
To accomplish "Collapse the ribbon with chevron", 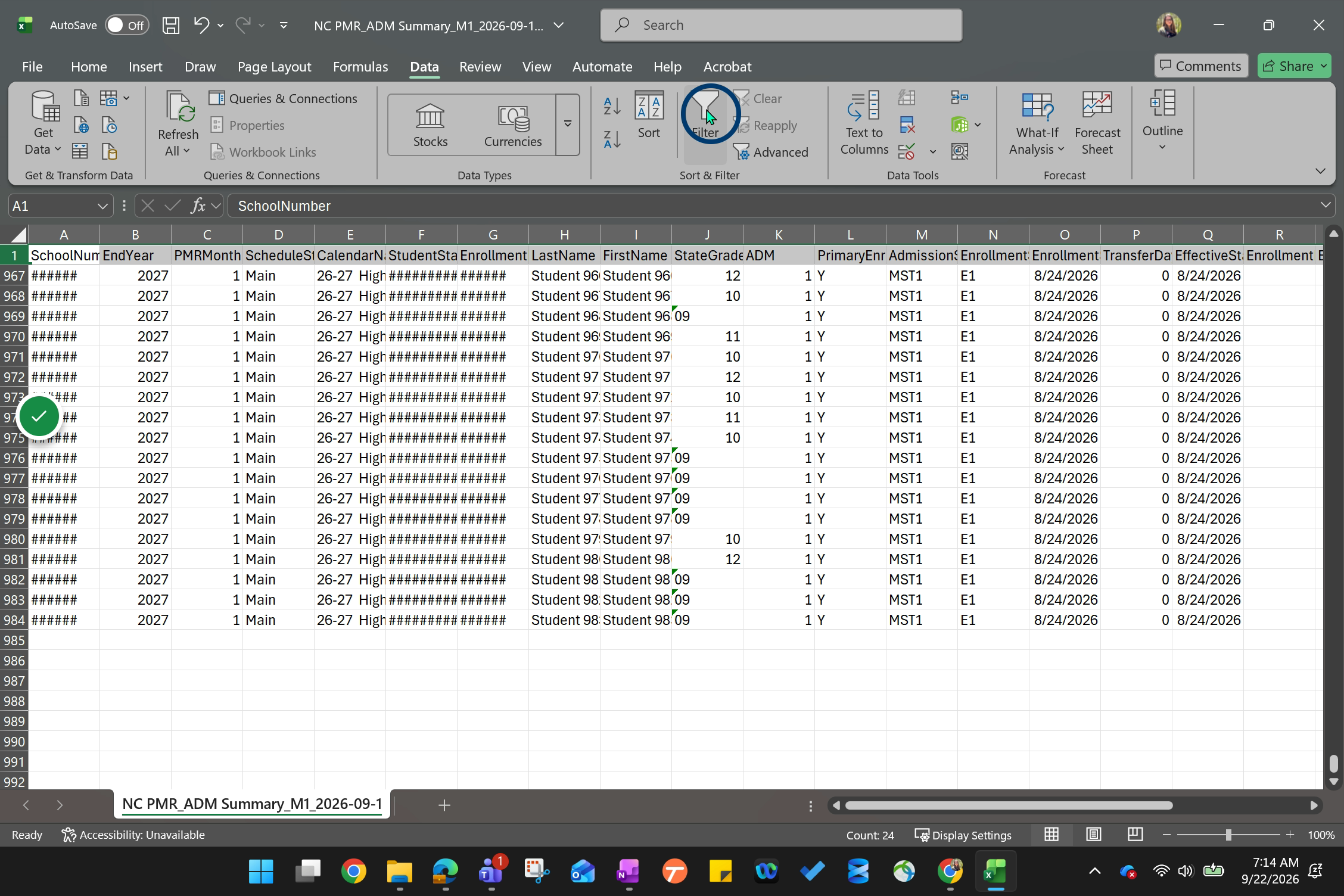I will tap(1320, 172).
